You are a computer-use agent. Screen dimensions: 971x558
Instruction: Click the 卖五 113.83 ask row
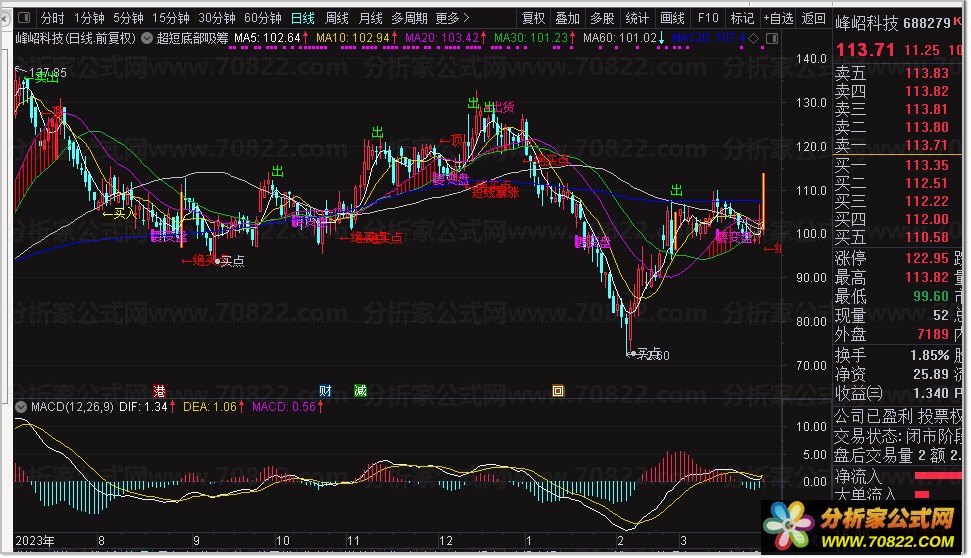892,73
